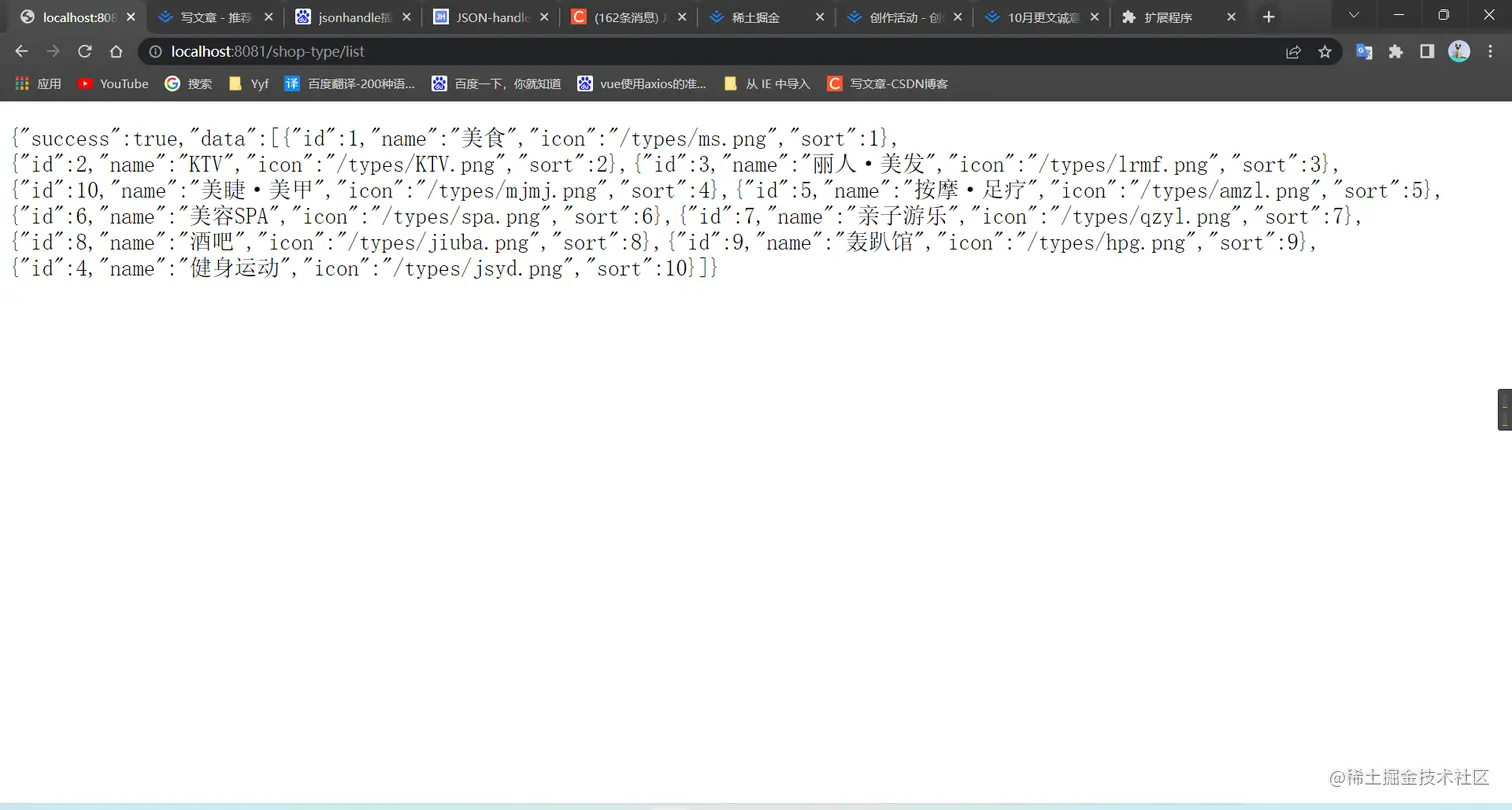Viewport: 1512px width, 810px height.
Task: Open the Chrome three-dot menu
Action: pos(1490,52)
